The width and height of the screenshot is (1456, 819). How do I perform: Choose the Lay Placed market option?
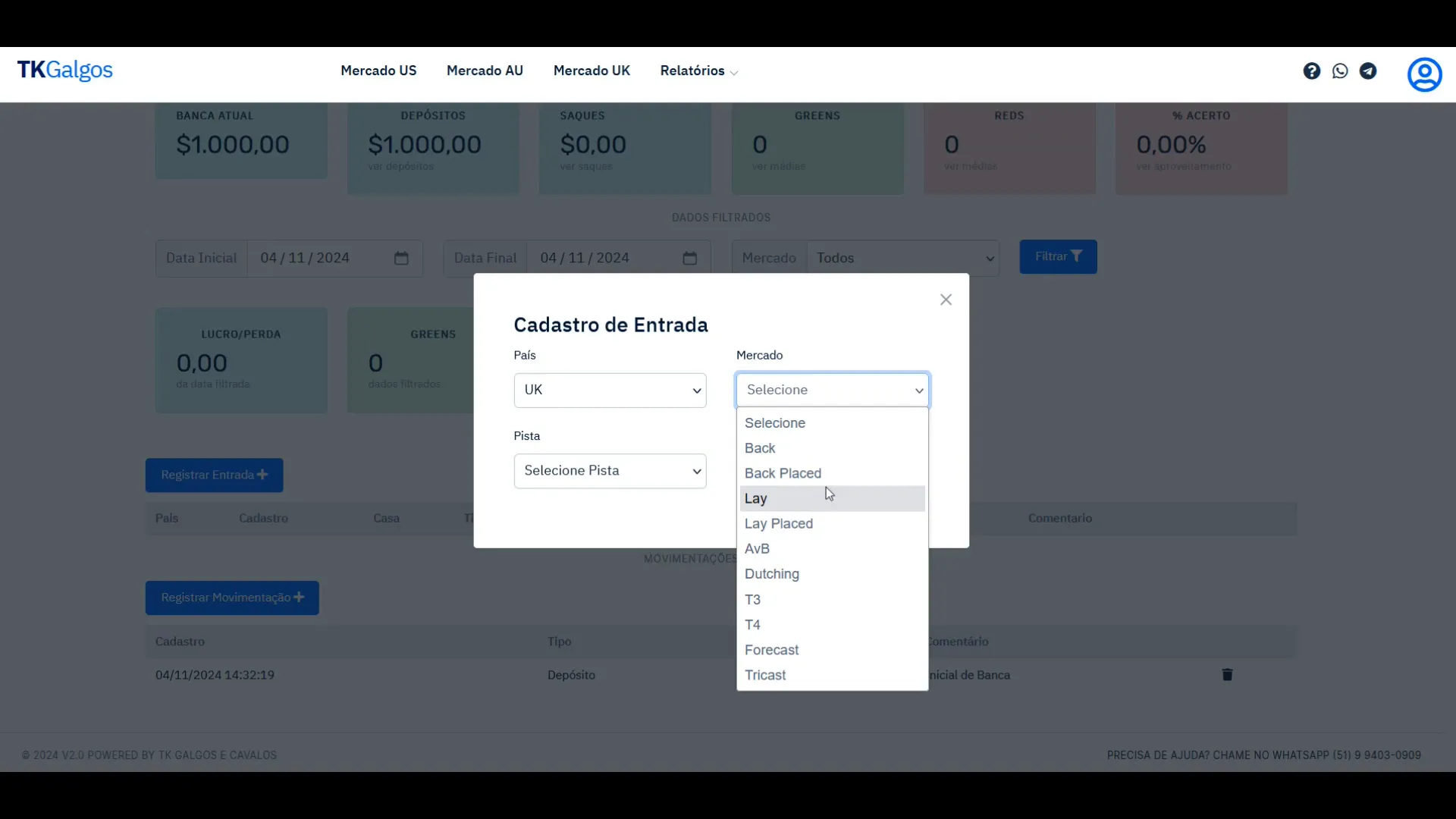(x=832, y=523)
